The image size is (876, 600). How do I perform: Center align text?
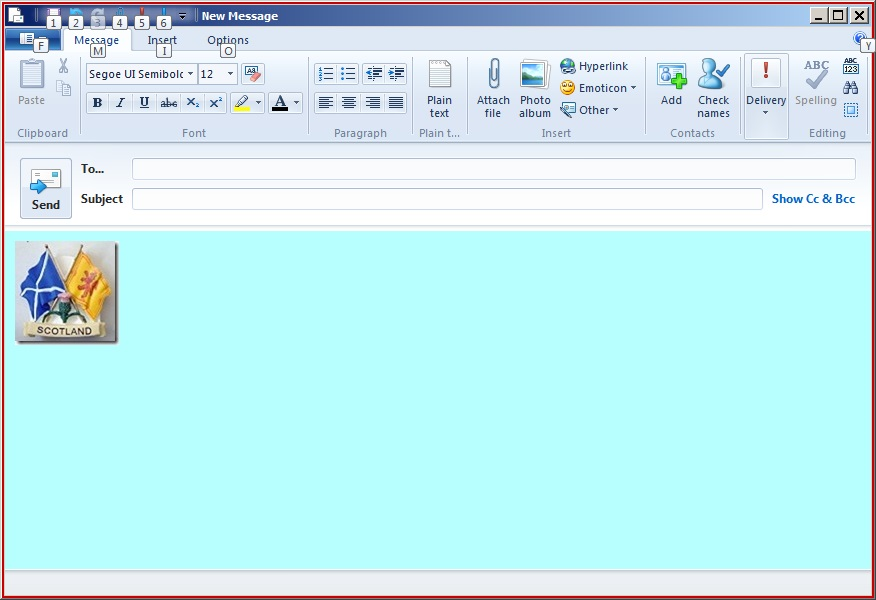click(x=349, y=103)
